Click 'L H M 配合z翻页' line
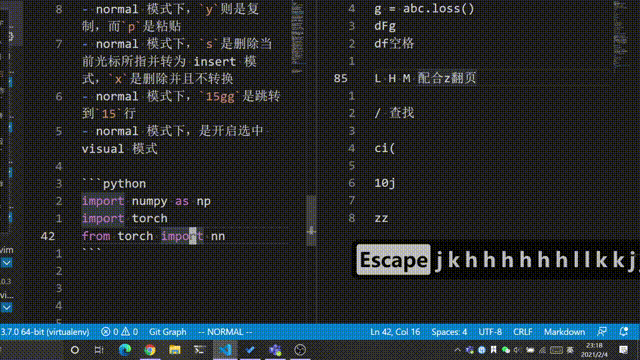 [x=425, y=78]
